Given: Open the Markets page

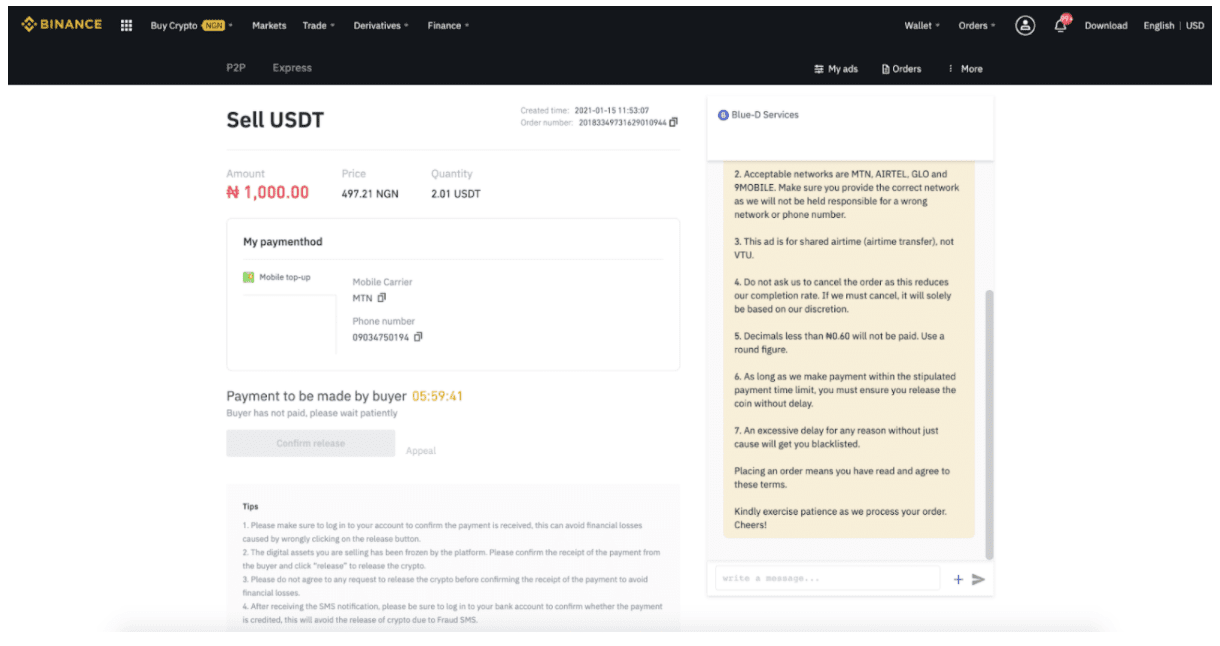Looking at the screenshot, I should click(269, 26).
